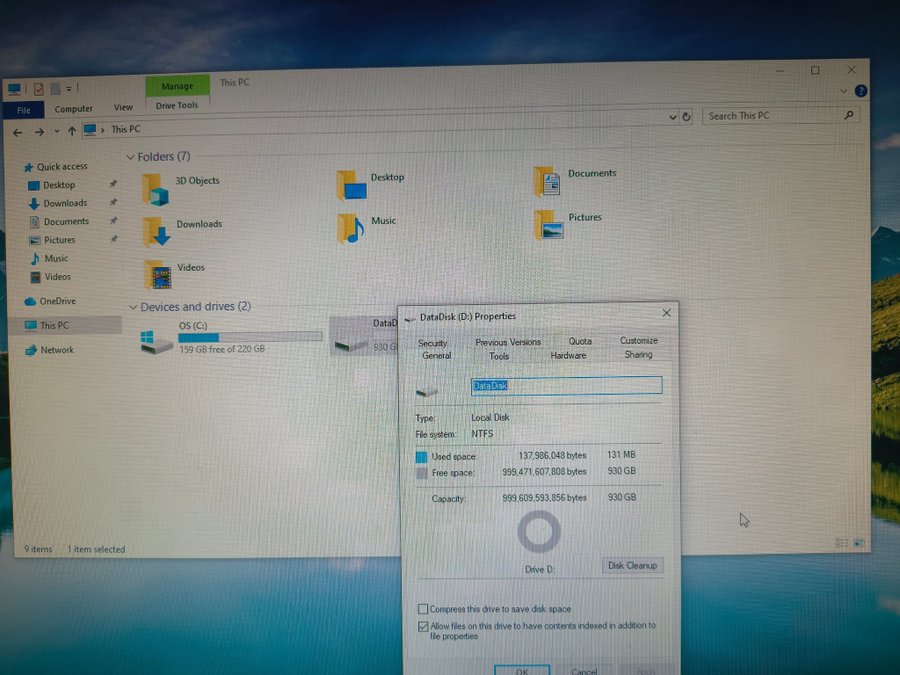Select the Music folder icon
900x675 pixels.
350,228
